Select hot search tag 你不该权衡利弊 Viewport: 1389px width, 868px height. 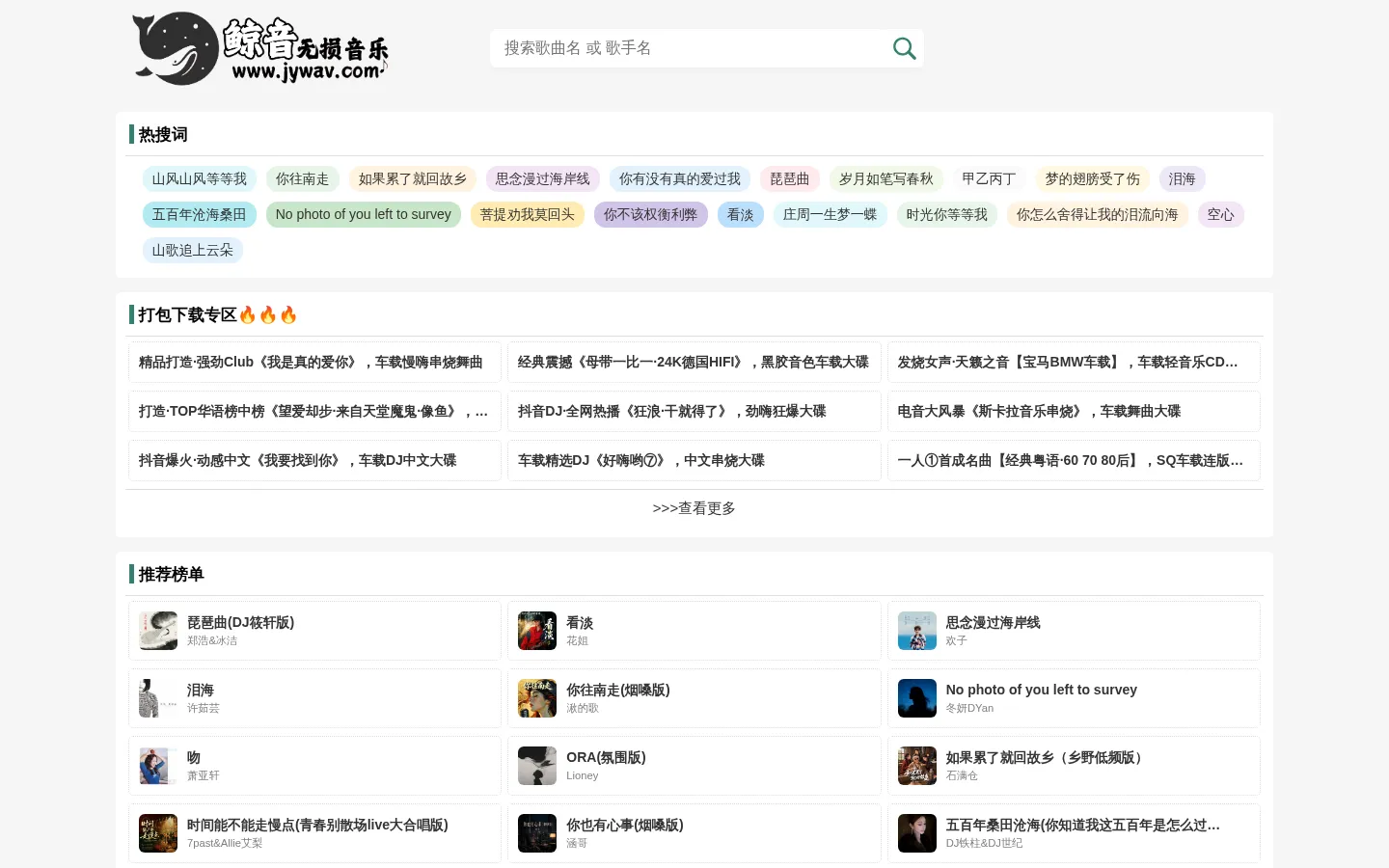click(651, 214)
